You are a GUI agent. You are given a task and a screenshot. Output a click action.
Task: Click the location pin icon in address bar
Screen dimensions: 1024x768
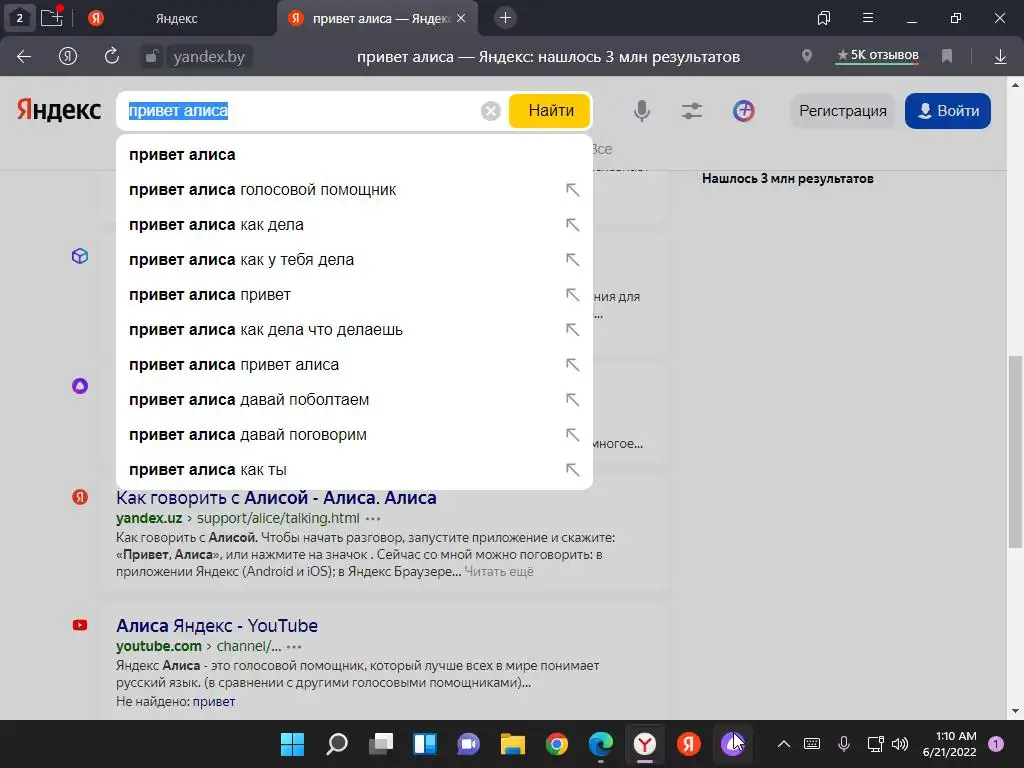click(x=807, y=56)
